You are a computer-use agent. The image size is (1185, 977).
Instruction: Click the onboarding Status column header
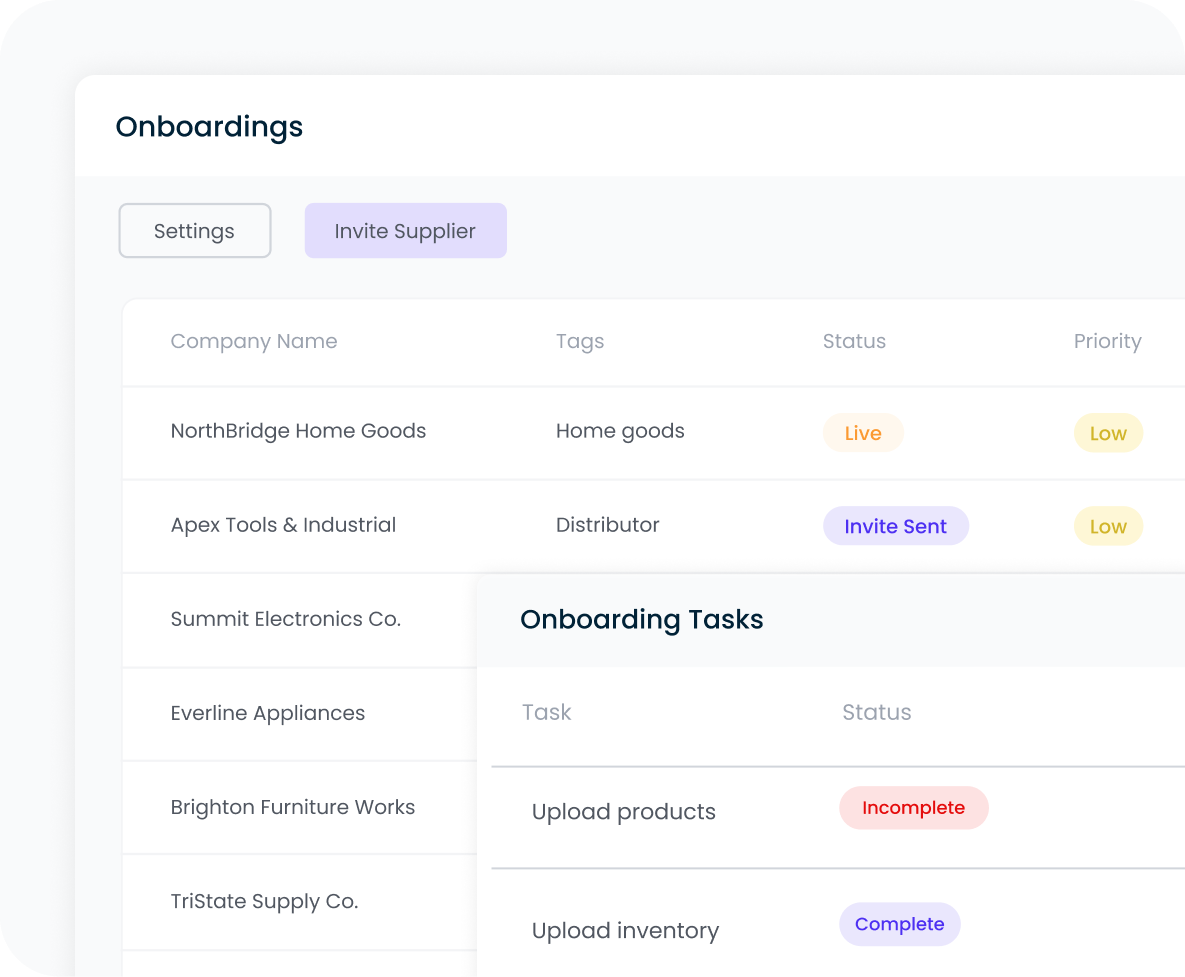[x=853, y=341]
